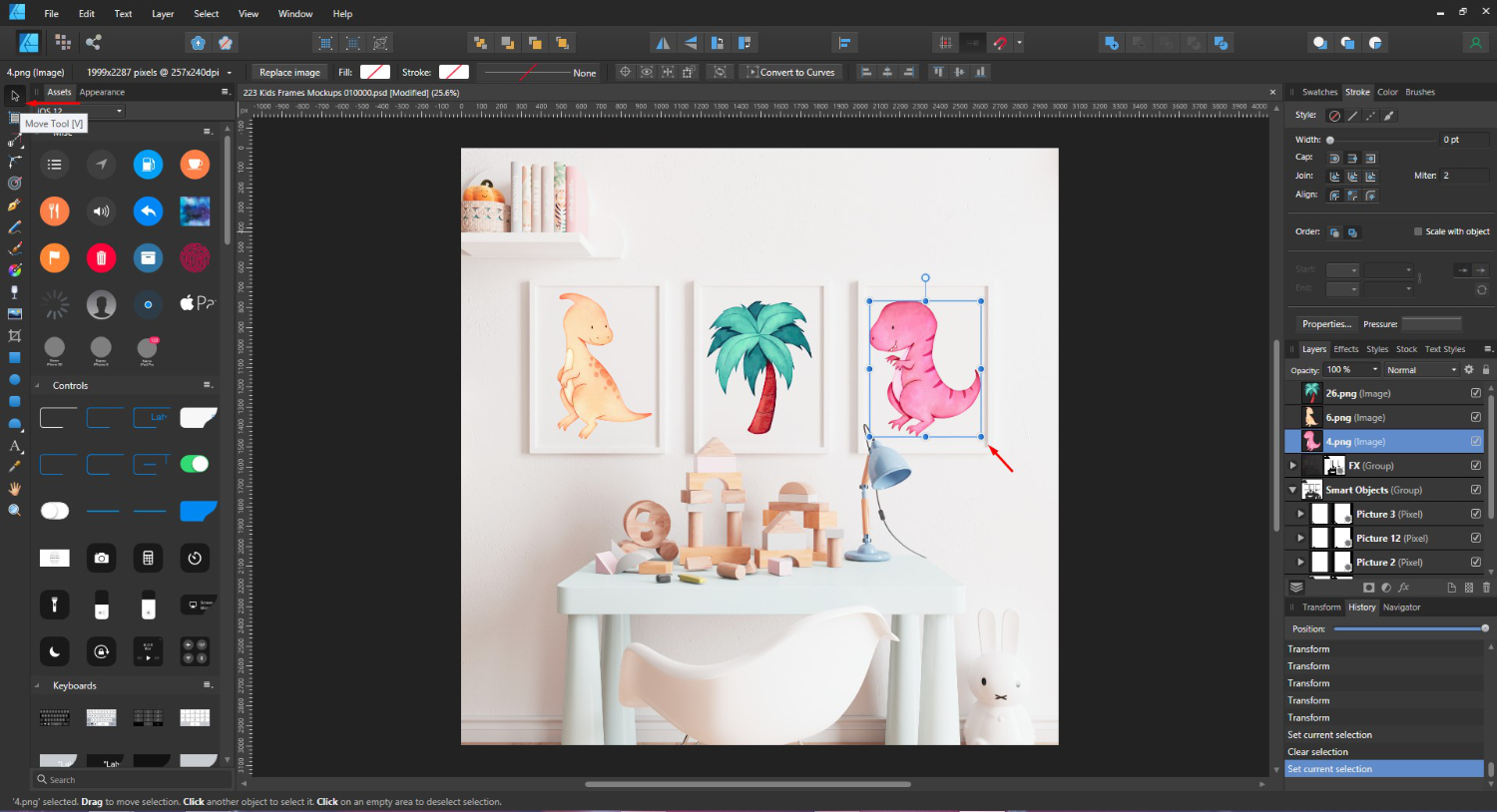The image size is (1497, 812).
Task: Click the Move to Front arrange icon
Action: tap(563, 43)
